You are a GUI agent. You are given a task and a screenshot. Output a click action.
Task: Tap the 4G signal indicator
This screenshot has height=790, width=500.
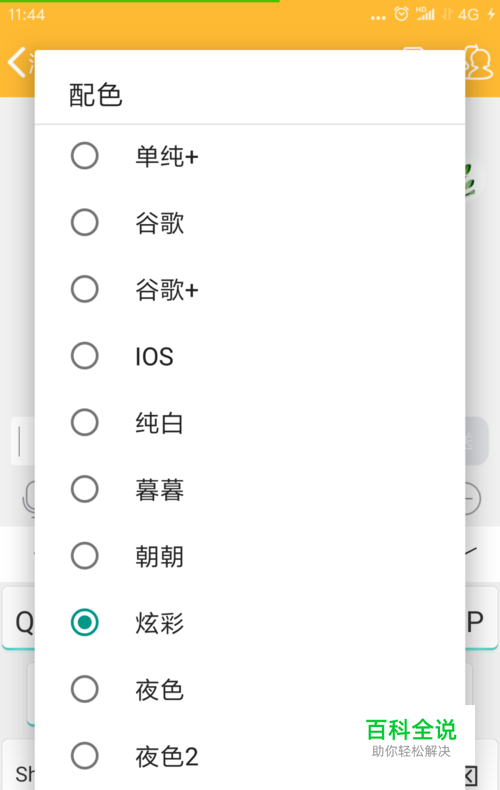468,14
